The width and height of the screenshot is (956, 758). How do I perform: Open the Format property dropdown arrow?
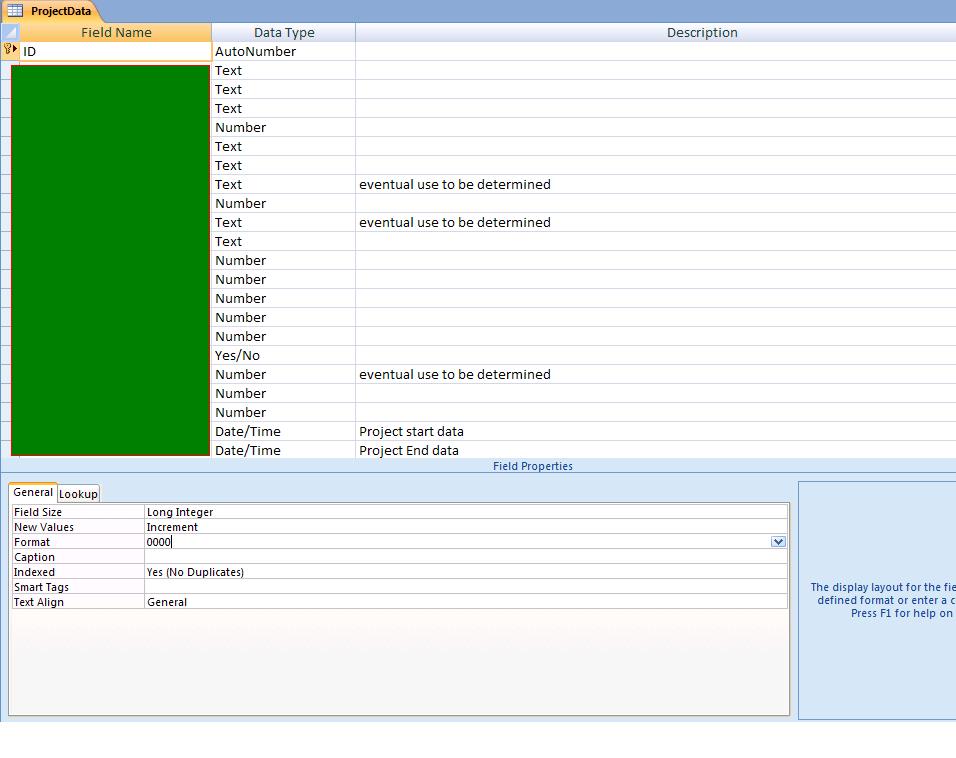pyautogui.click(x=778, y=542)
